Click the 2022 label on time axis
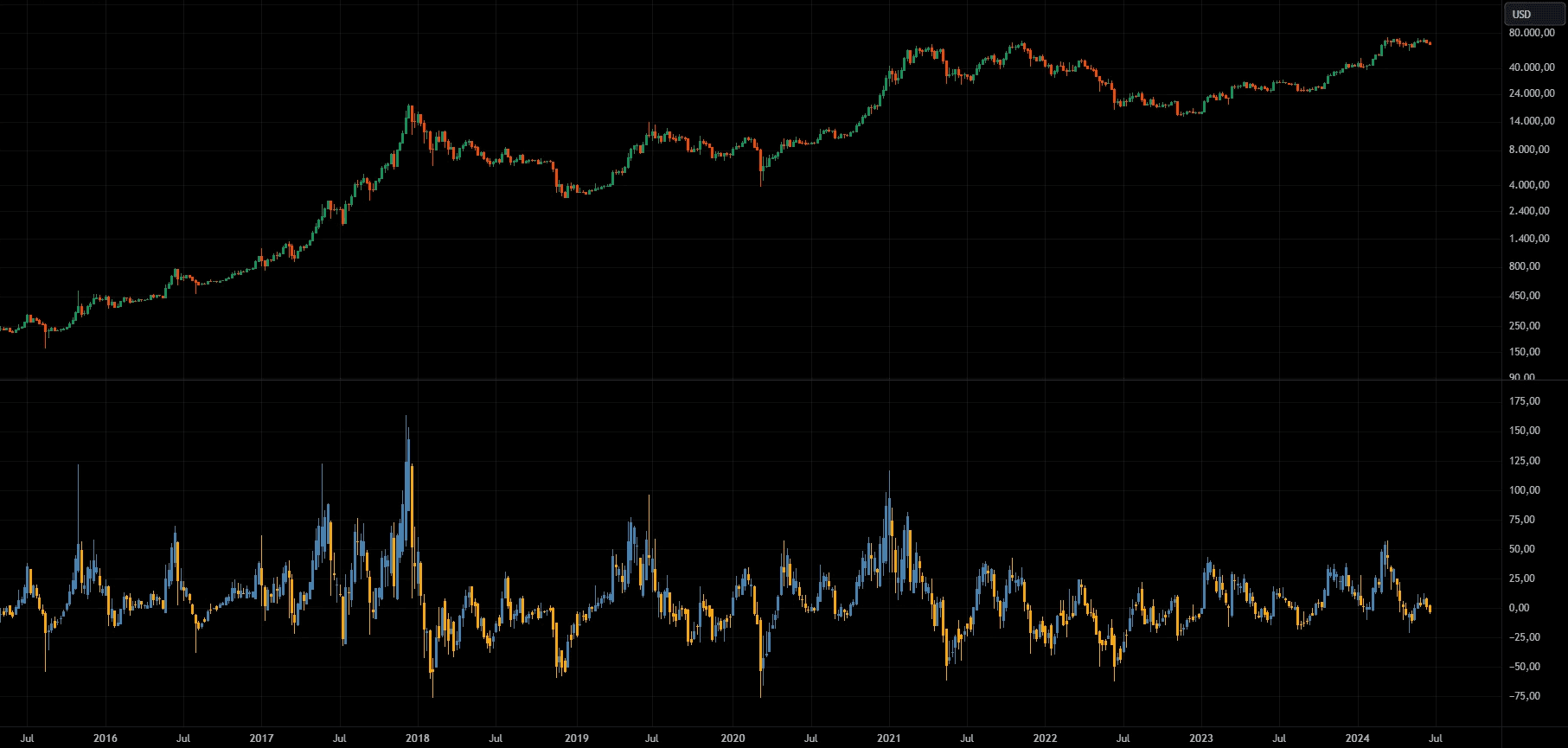1568x748 pixels. click(1045, 738)
